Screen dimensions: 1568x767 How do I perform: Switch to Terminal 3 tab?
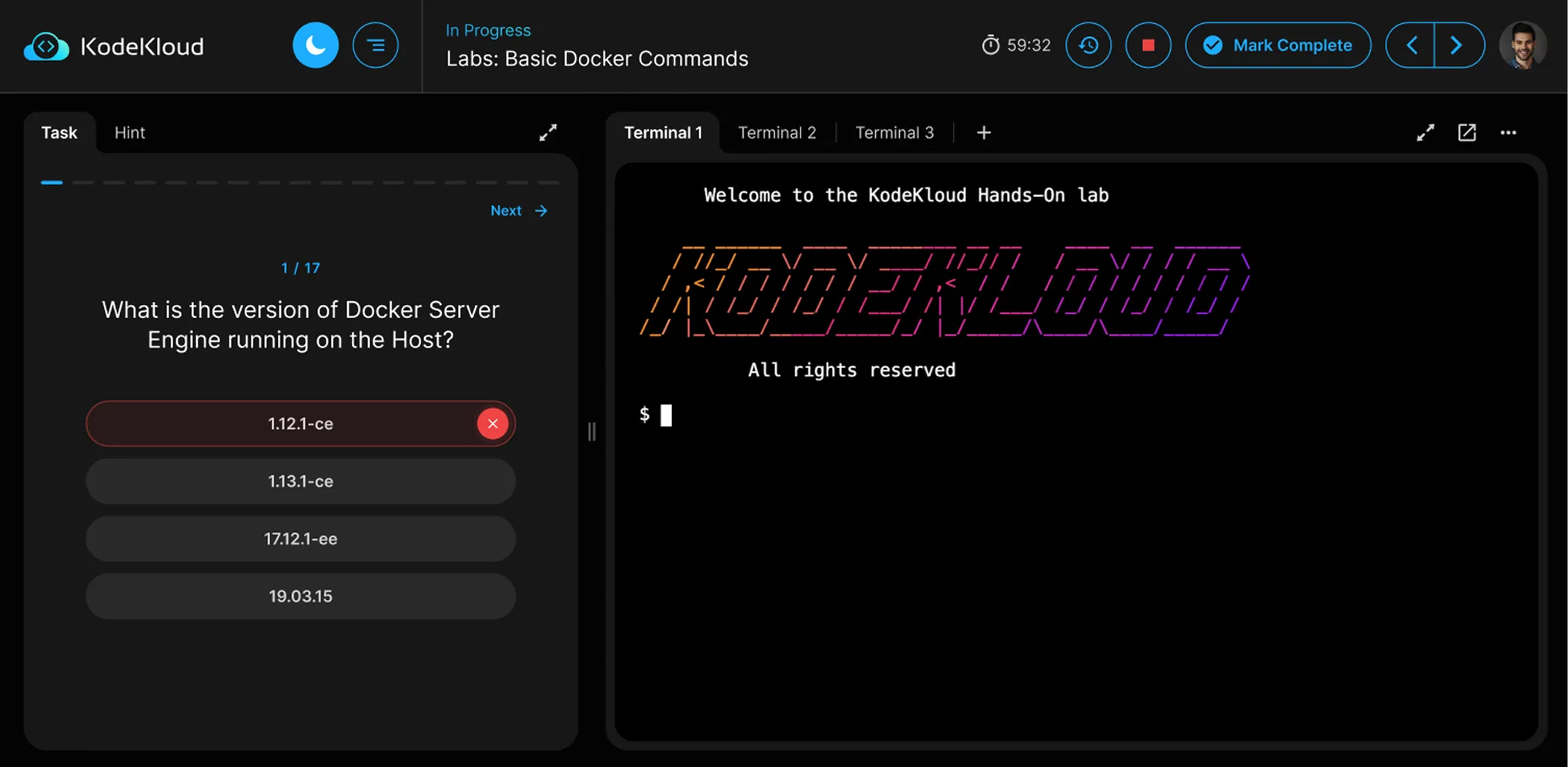(x=894, y=132)
